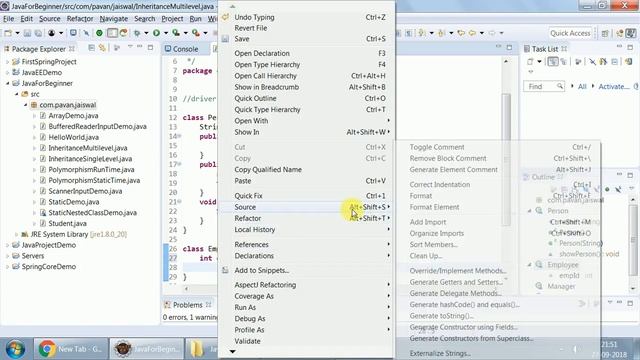Select Generate toString() option

click(x=442, y=316)
